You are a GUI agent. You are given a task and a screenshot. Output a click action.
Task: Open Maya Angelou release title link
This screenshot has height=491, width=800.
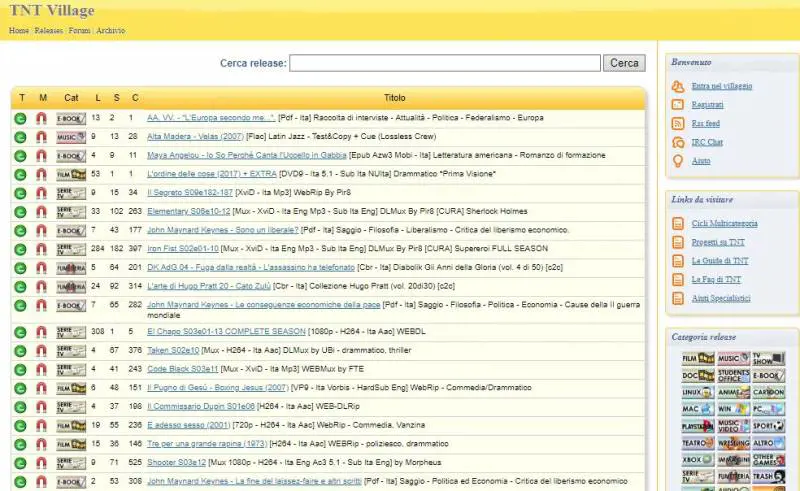247,155
